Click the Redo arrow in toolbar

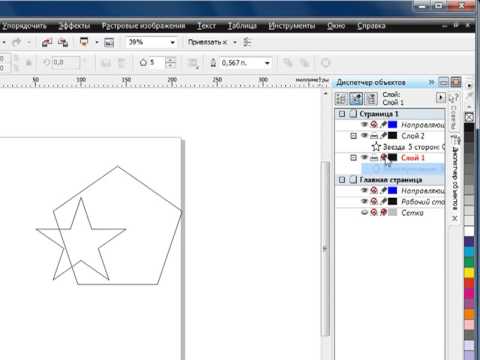coord(16,42)
